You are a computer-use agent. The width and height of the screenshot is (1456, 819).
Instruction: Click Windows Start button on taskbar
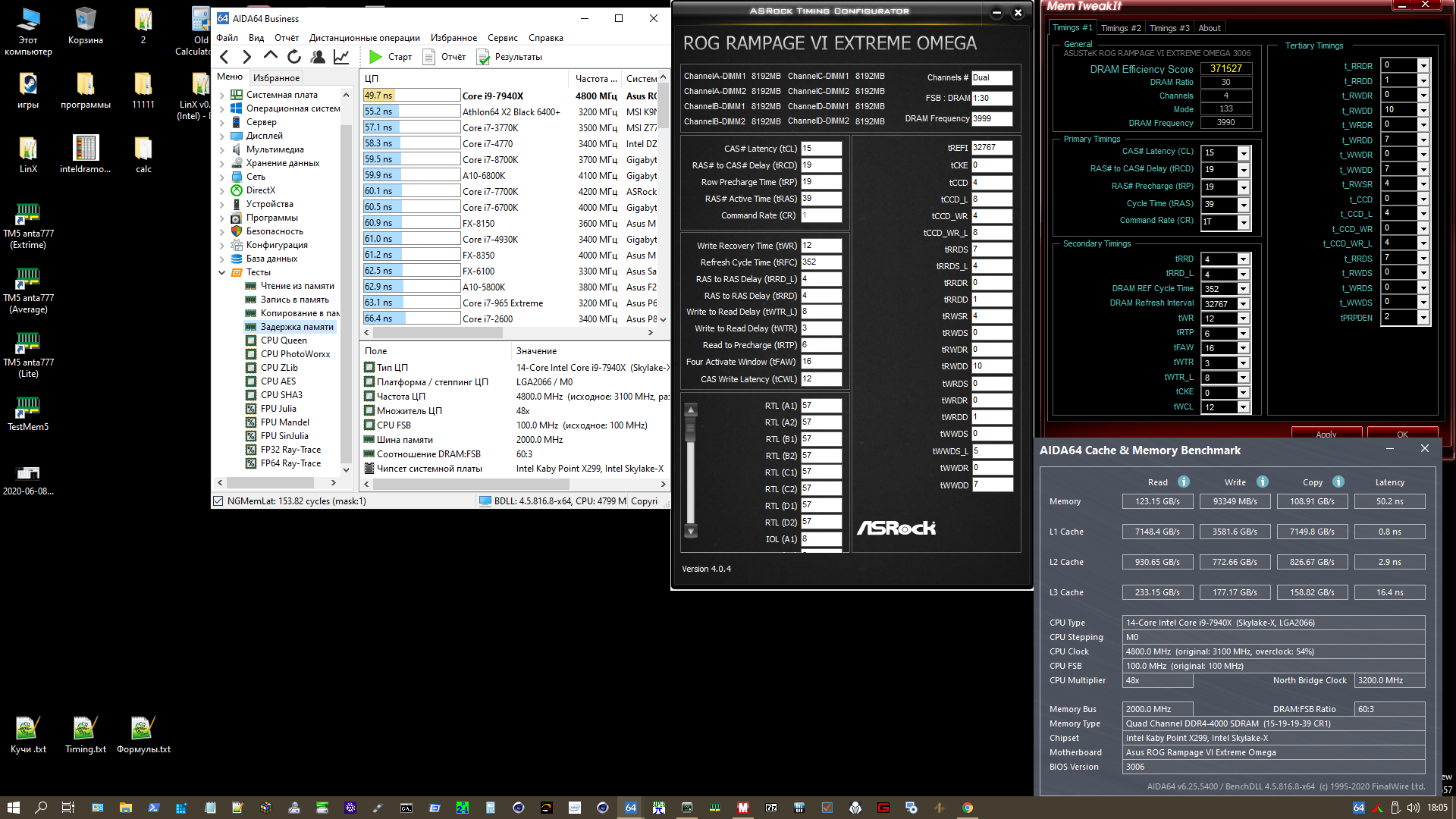[13, 808]
